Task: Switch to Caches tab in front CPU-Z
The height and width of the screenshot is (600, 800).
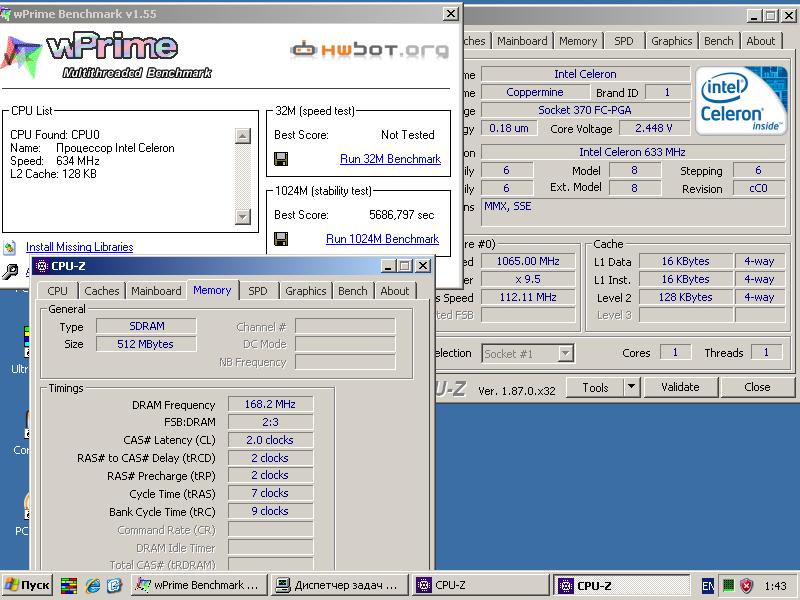Action: click(x=102, y=291)
